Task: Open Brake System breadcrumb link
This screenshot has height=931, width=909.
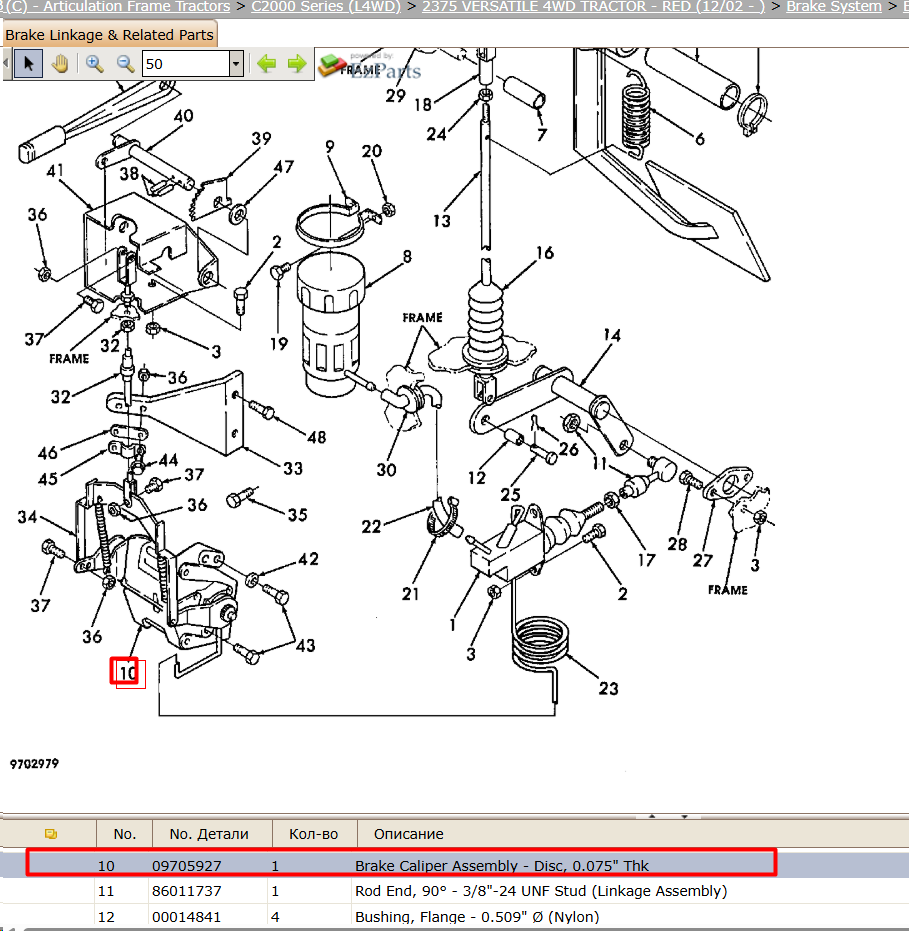Action: tap(834, 7)
